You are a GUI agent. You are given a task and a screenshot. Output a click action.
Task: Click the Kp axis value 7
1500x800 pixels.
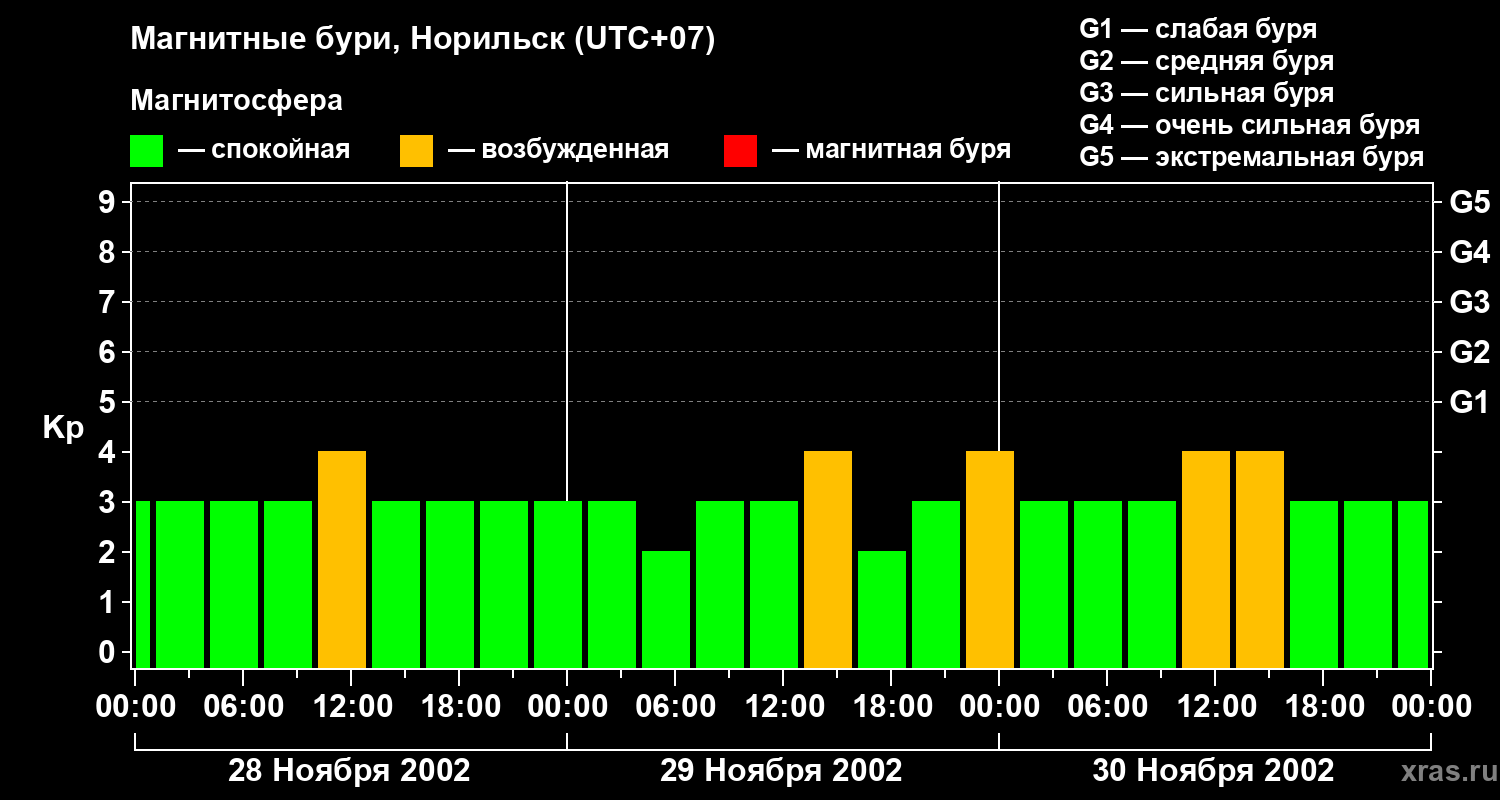[109, 303]
